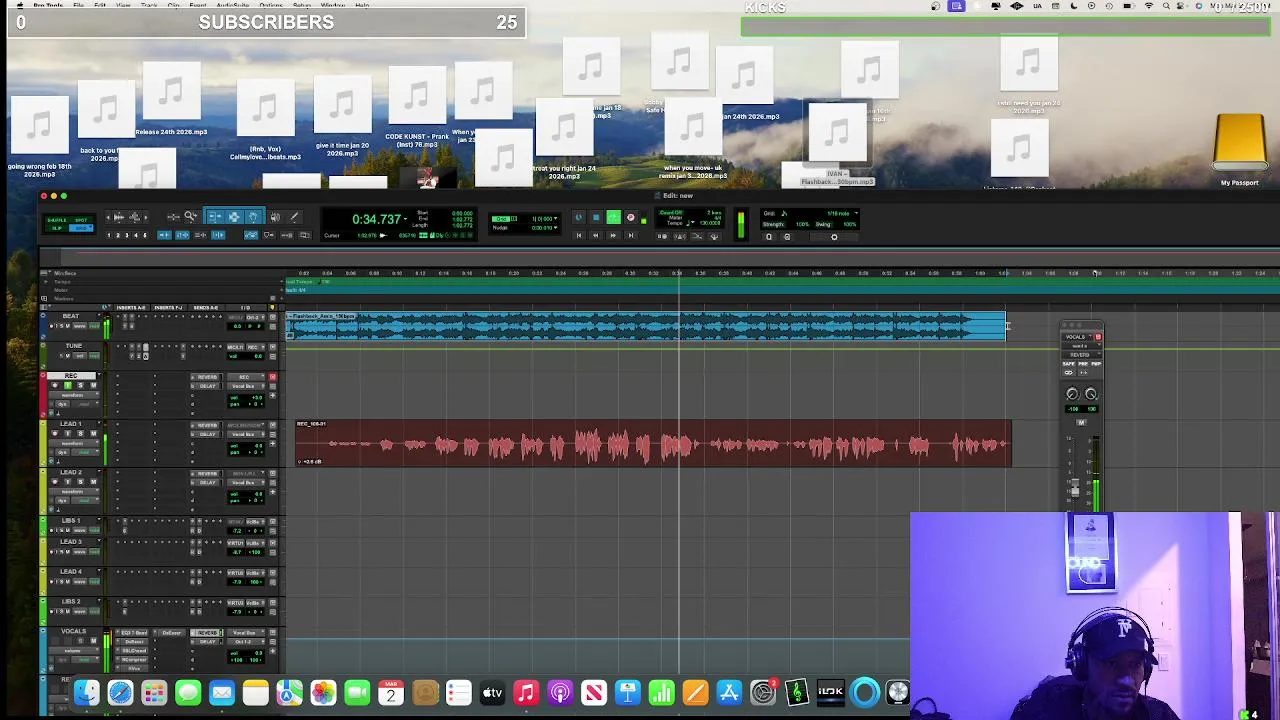This screenshot has height=720, width=1280.
Task: Click the TUNE track name
Action: [x=74, y=346]
